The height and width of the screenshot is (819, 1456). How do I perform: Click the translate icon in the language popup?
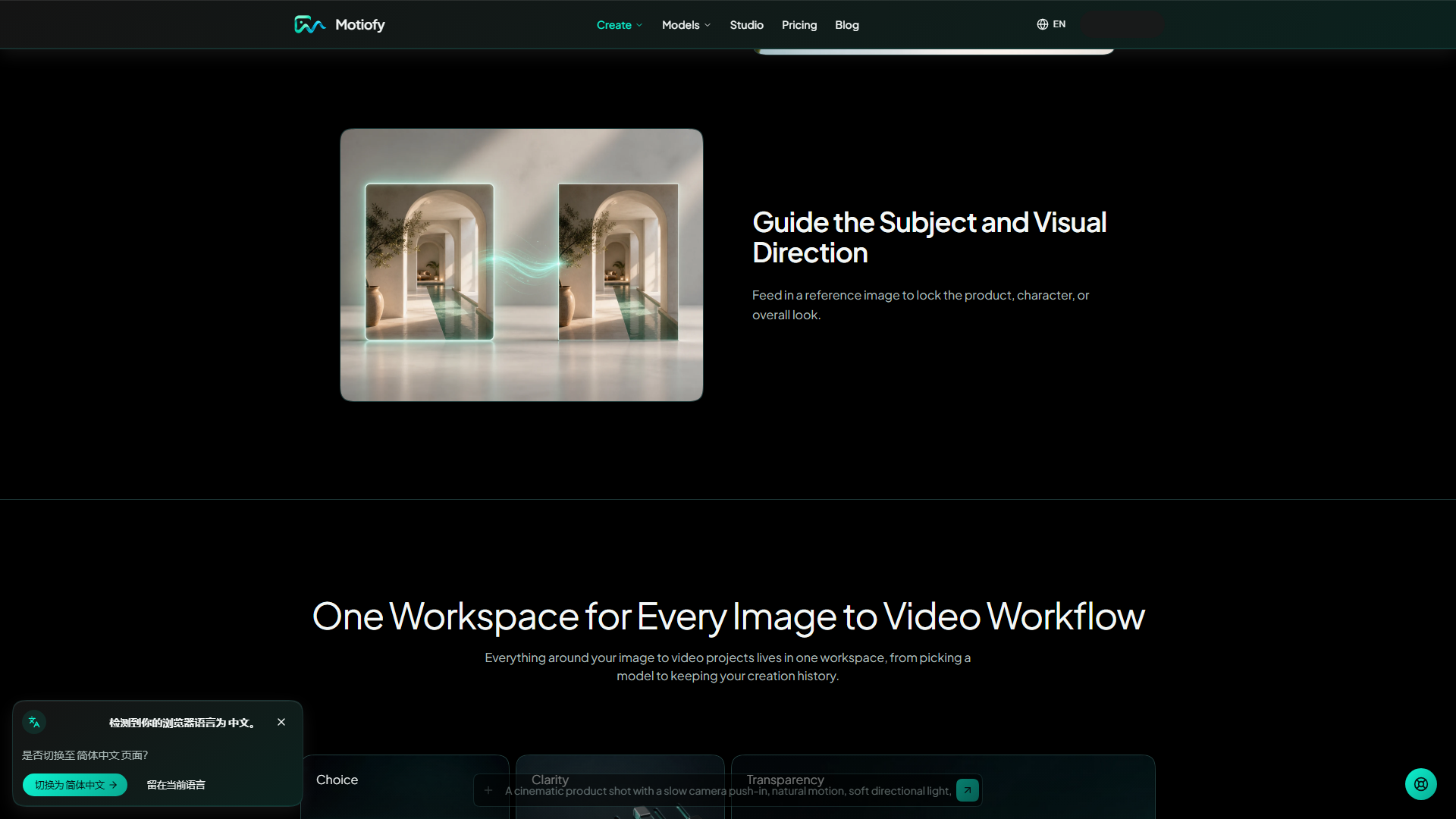pos(34,722)
